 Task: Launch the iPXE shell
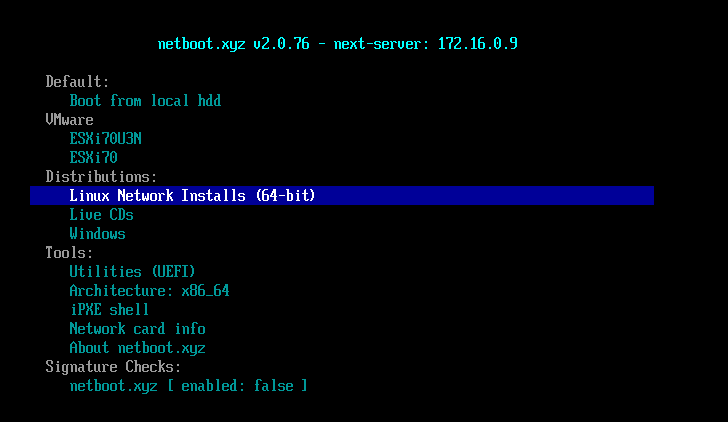point(109,310)
